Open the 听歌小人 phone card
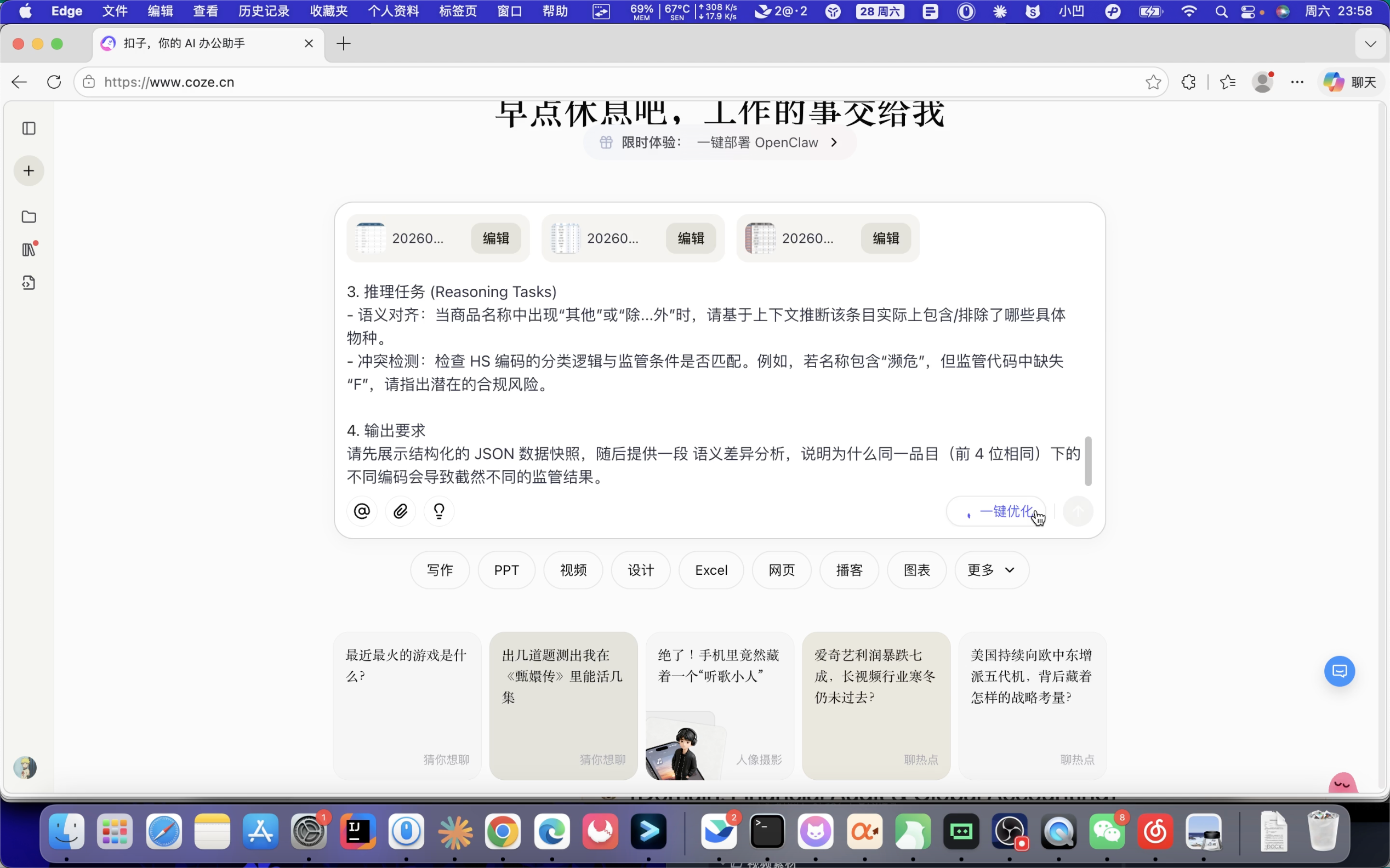 click(720, 706)
